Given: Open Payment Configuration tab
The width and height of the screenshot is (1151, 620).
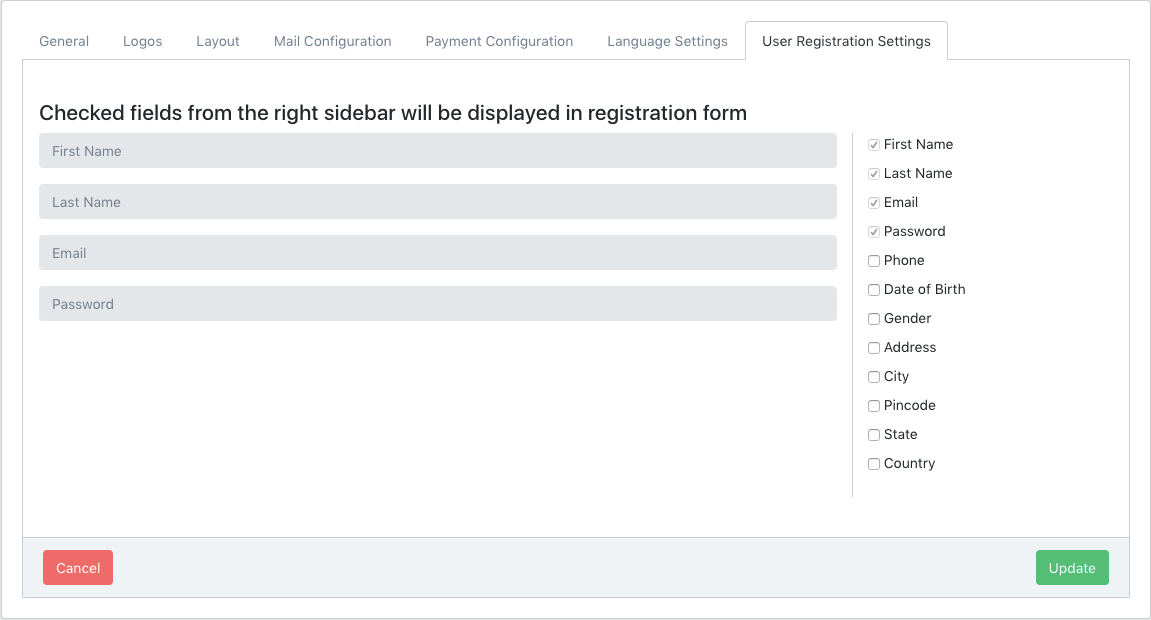Looking at the screenshot, I should pos(499,41).
